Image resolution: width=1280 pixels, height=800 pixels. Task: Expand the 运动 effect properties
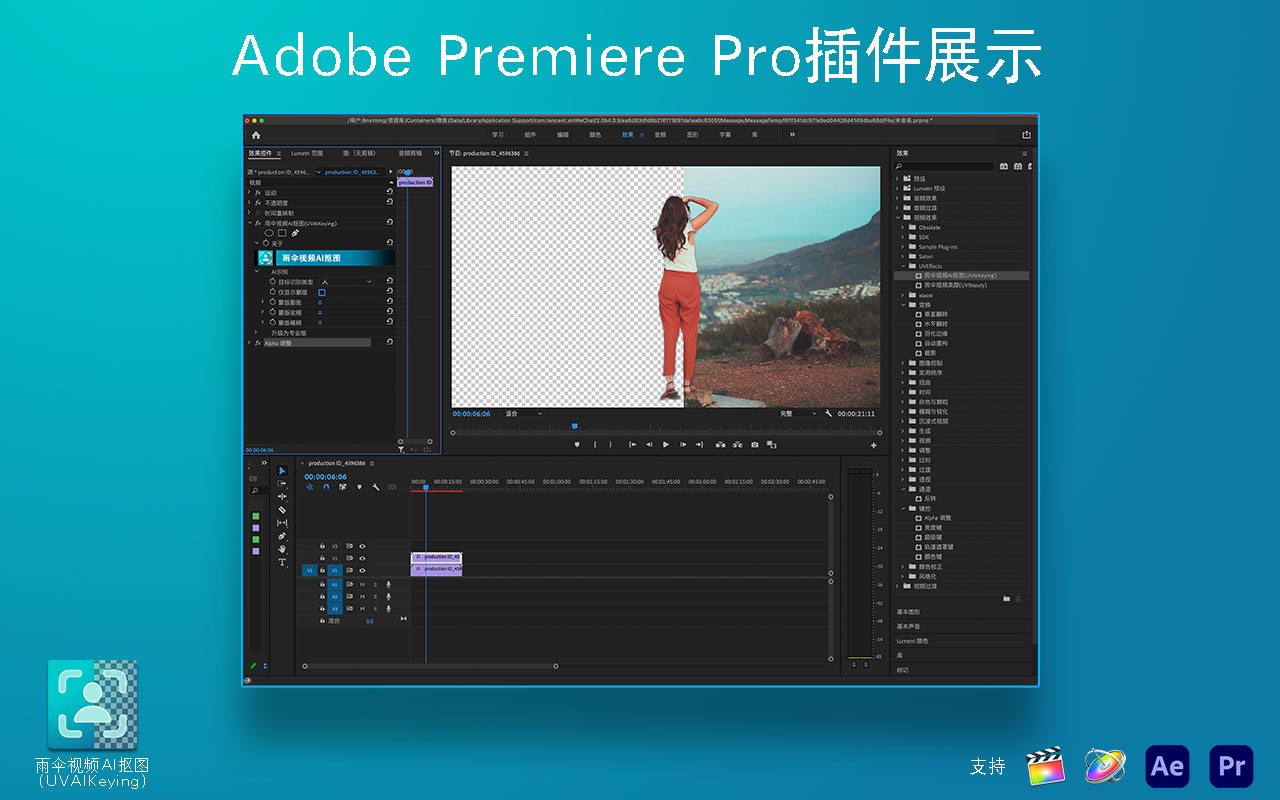[x=249, y=193]
